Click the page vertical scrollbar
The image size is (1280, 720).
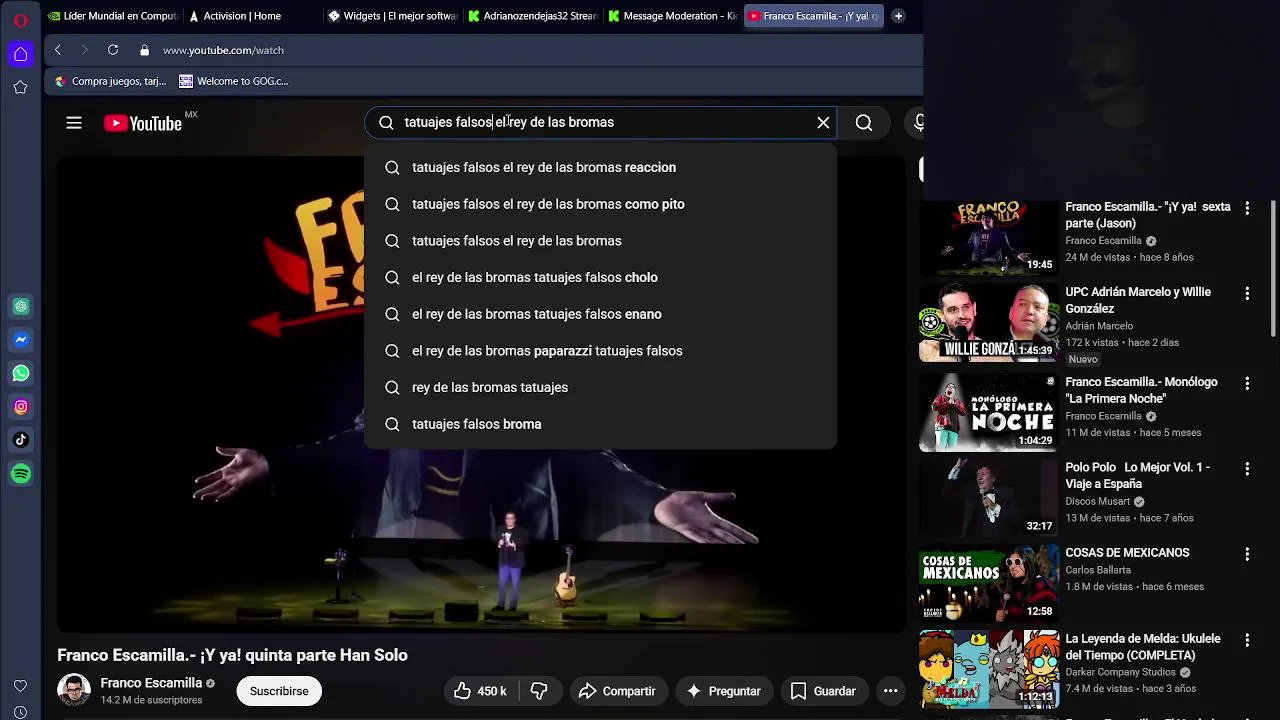click(1273, 270)
